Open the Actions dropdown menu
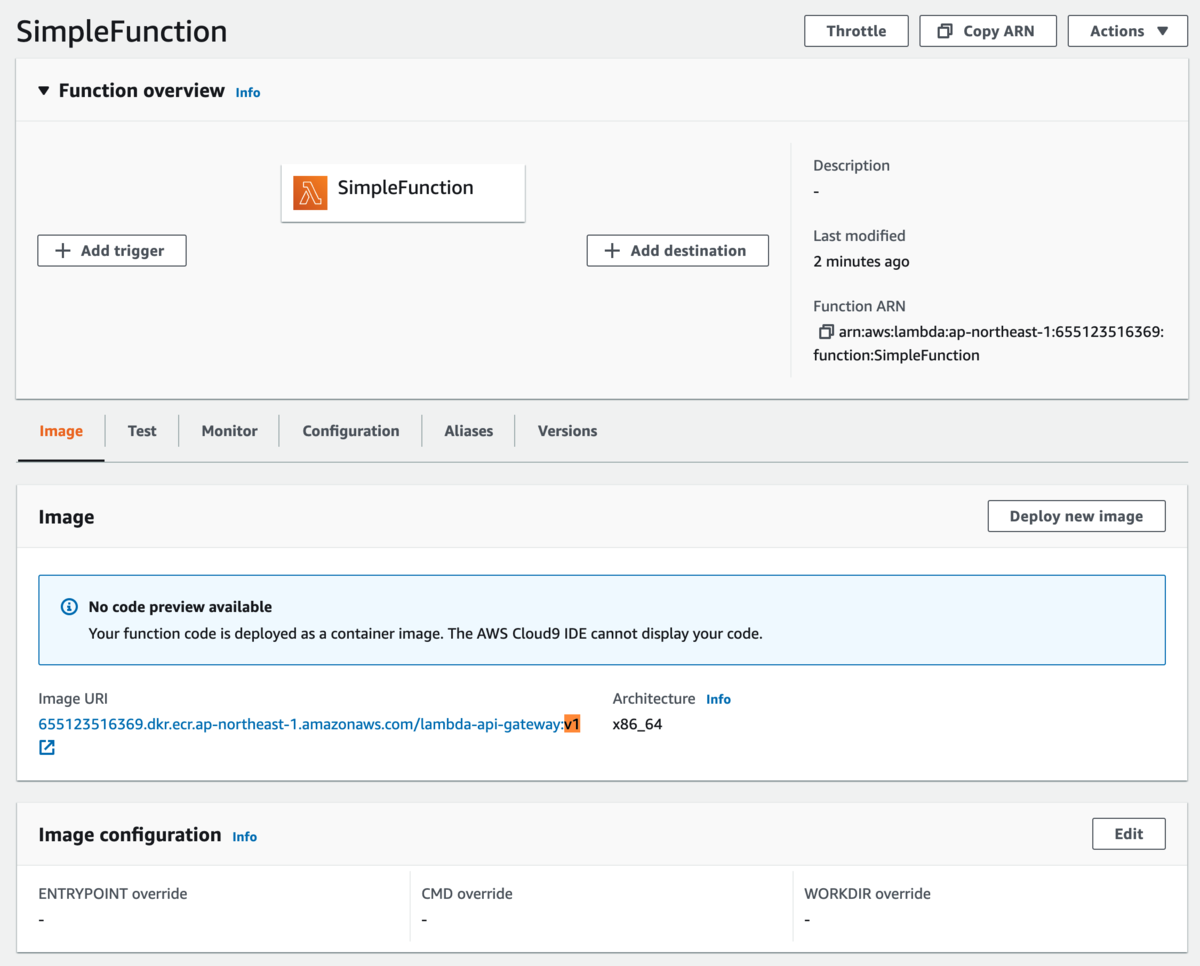 (x=1129, y=31)
